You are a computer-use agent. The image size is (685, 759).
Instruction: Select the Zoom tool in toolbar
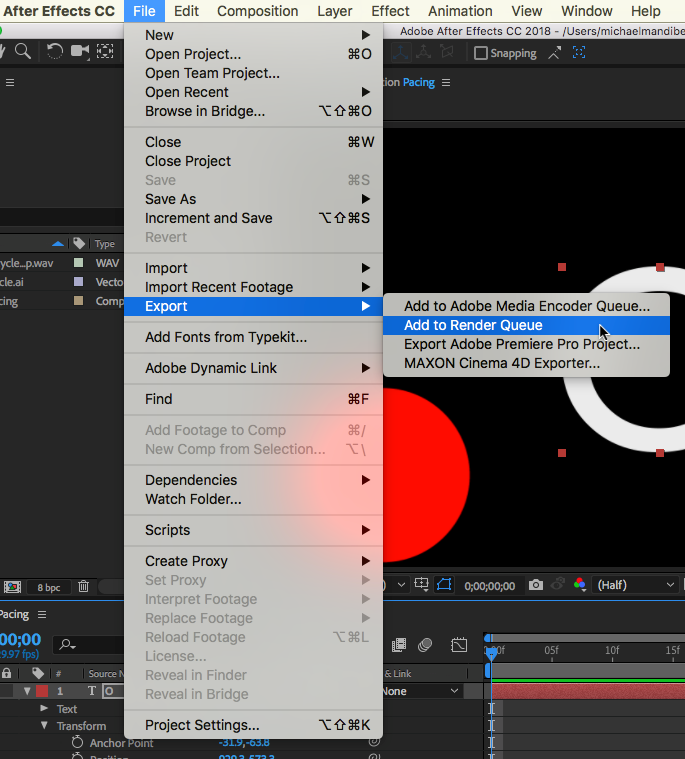coord(22,52)
